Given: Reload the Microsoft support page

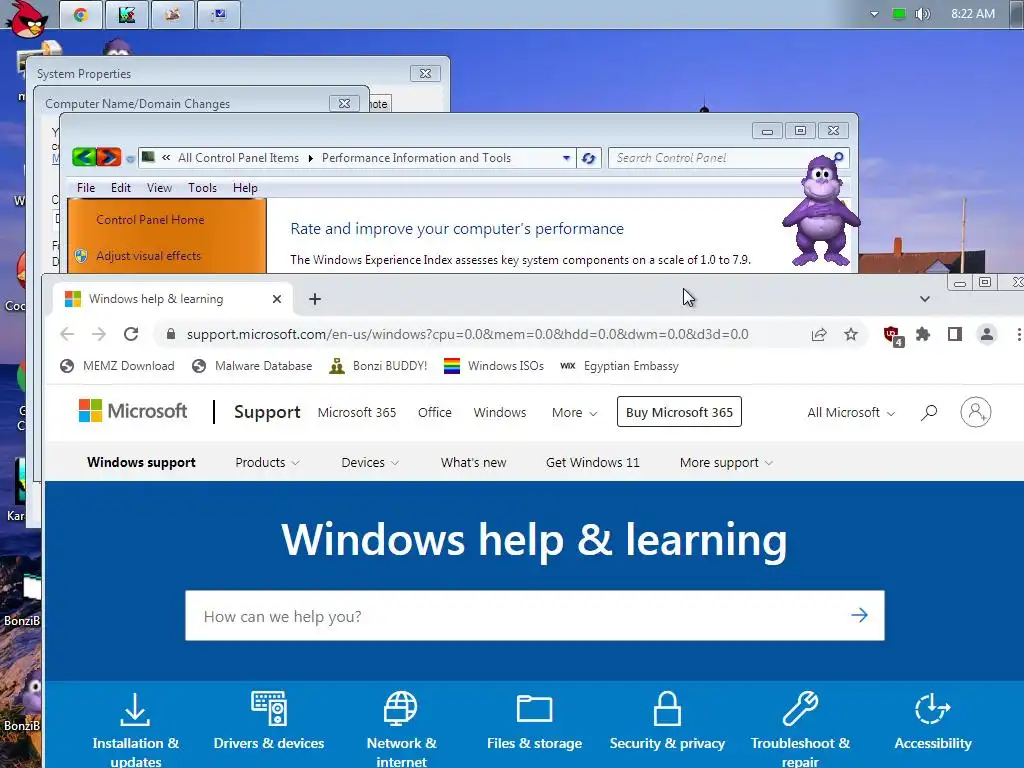Looking at the screenshot, I should (x=131, y=334).
